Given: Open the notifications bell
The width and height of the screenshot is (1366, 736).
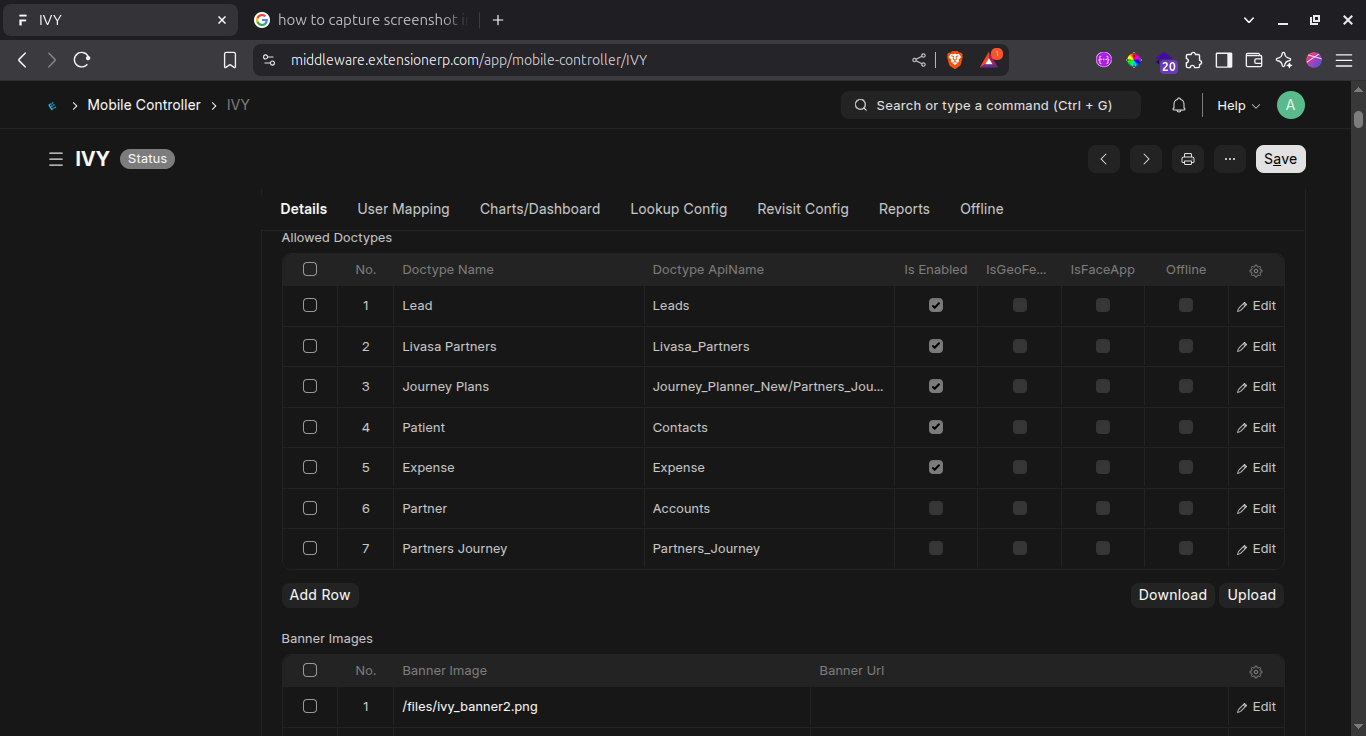Looking at the screenshot, I should coord(1179,105).
